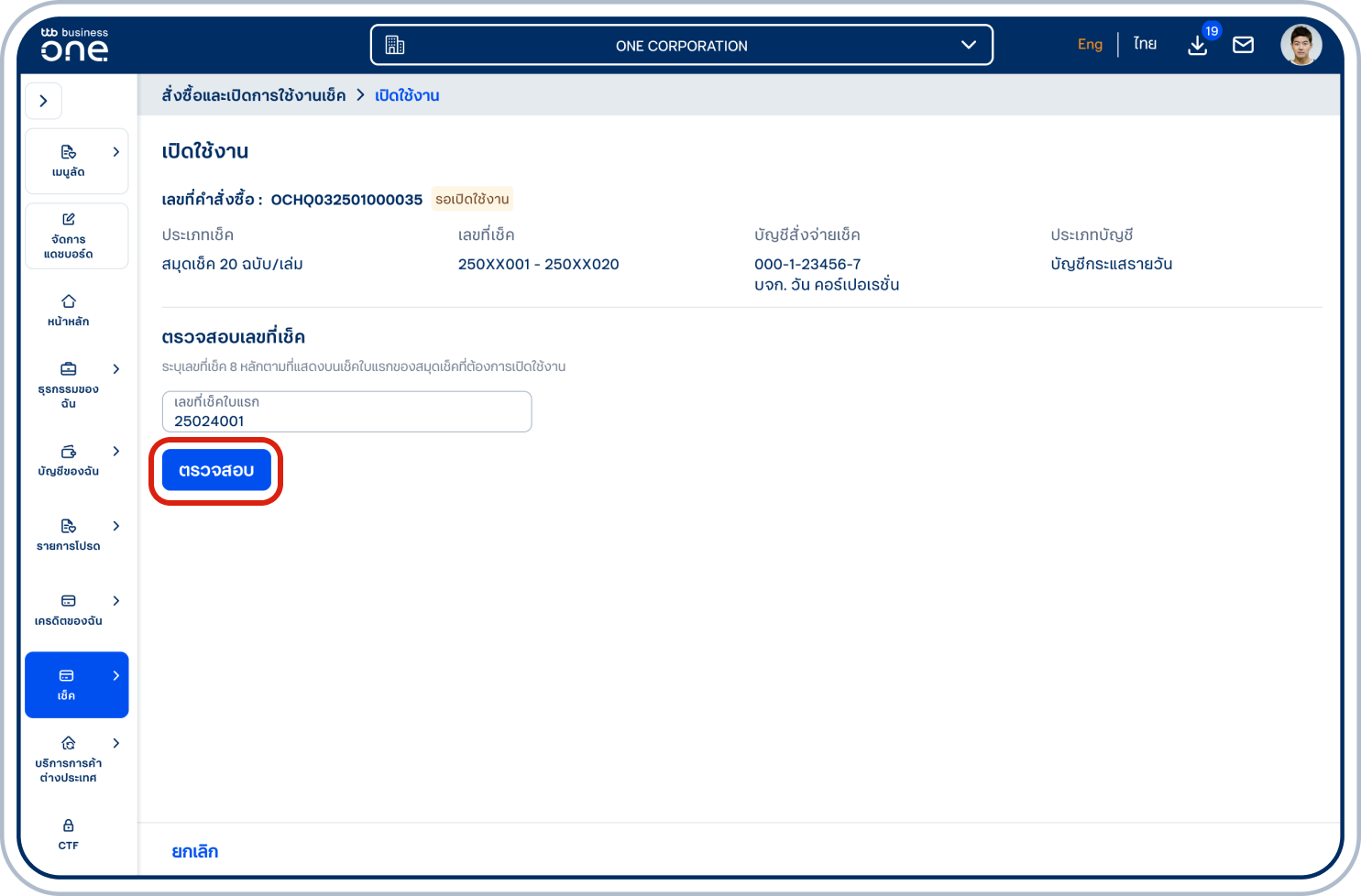Switch language to Eng
This screenshot has height=896, width=1361.
click(1090, 44)
